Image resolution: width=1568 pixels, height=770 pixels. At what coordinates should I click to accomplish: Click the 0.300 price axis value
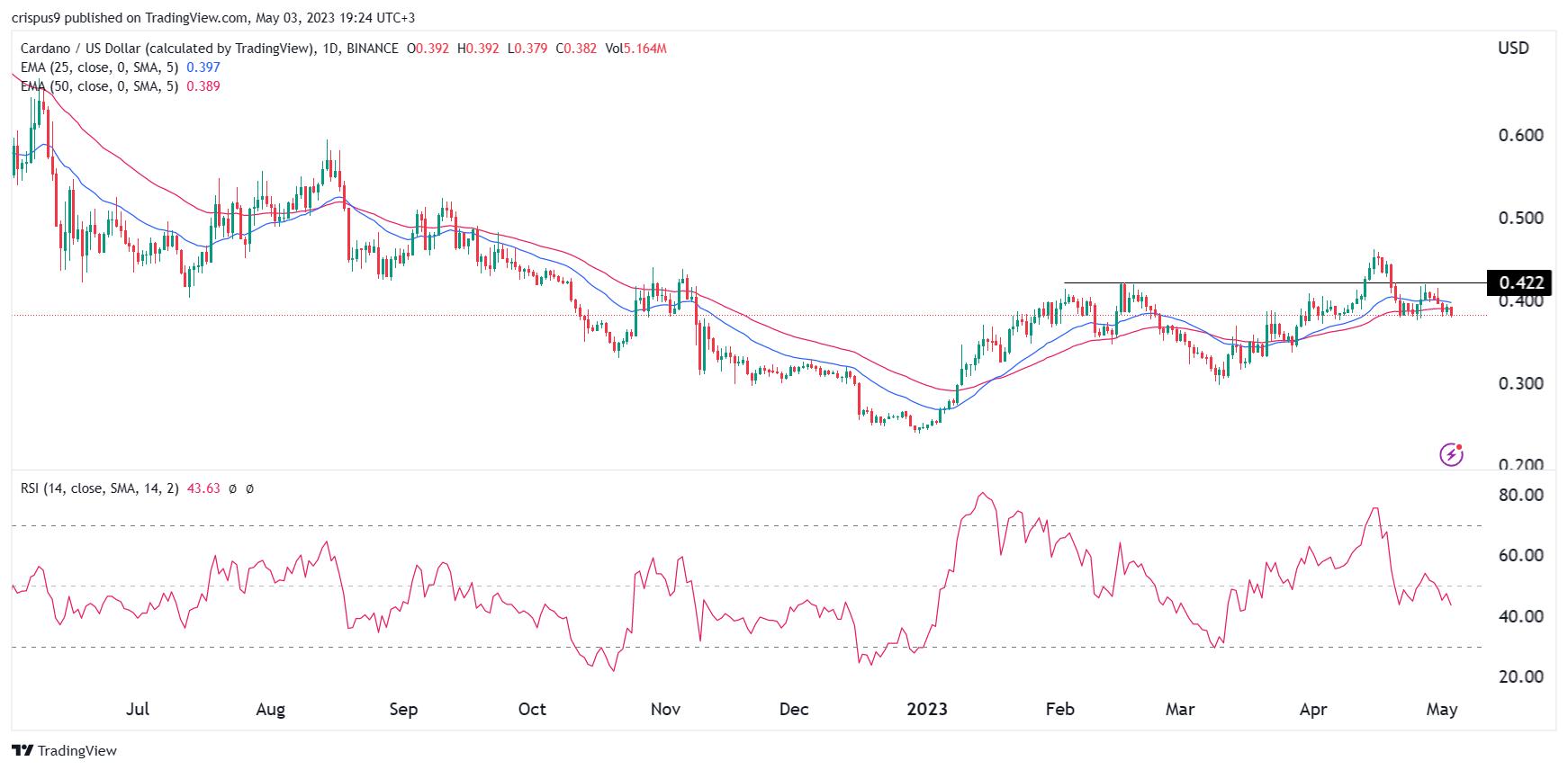coord(1520,383)
